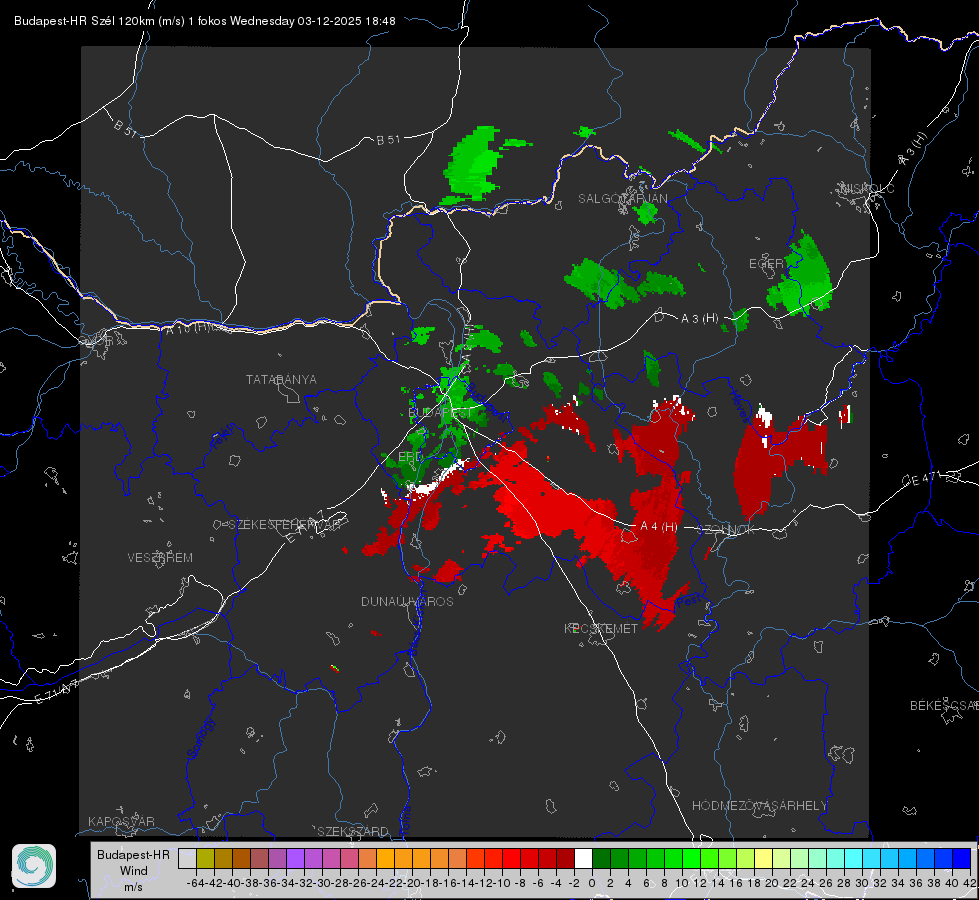This screenshot has width=979, height=900.
Task: Pick the dark green swatch between 0 and 2
Action: point(601,858)
